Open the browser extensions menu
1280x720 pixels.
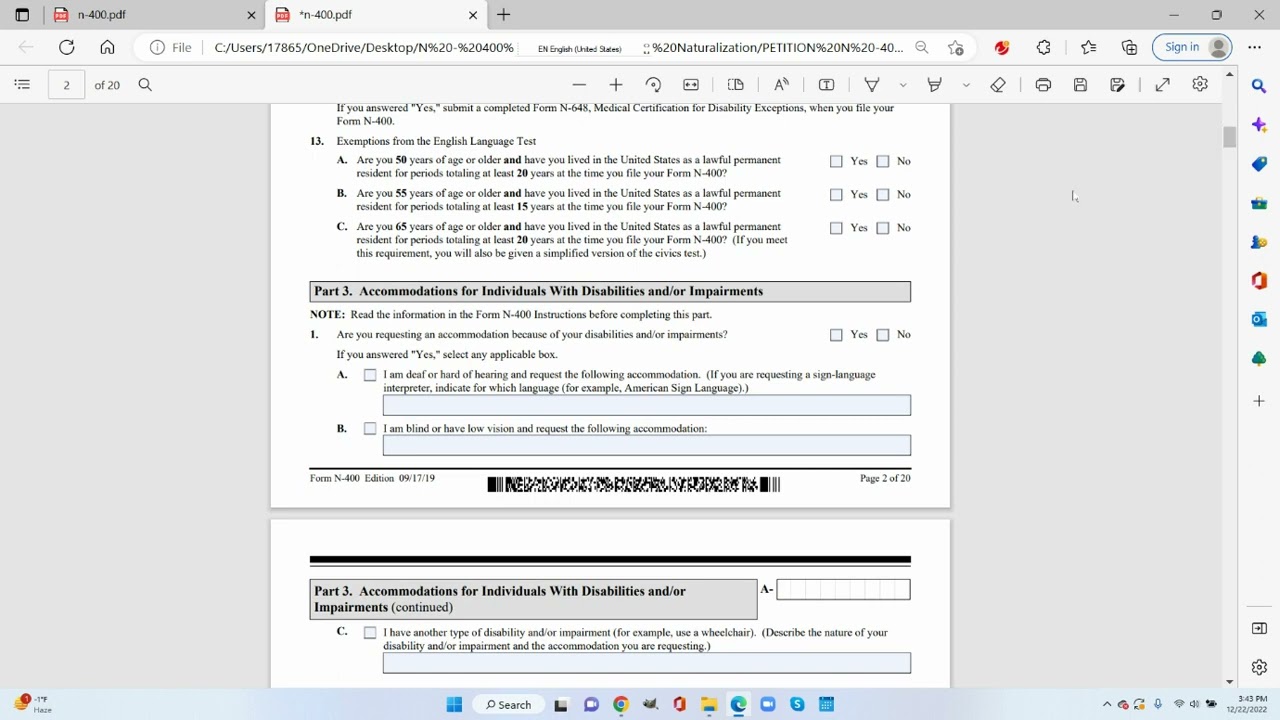pos(1043,47)
